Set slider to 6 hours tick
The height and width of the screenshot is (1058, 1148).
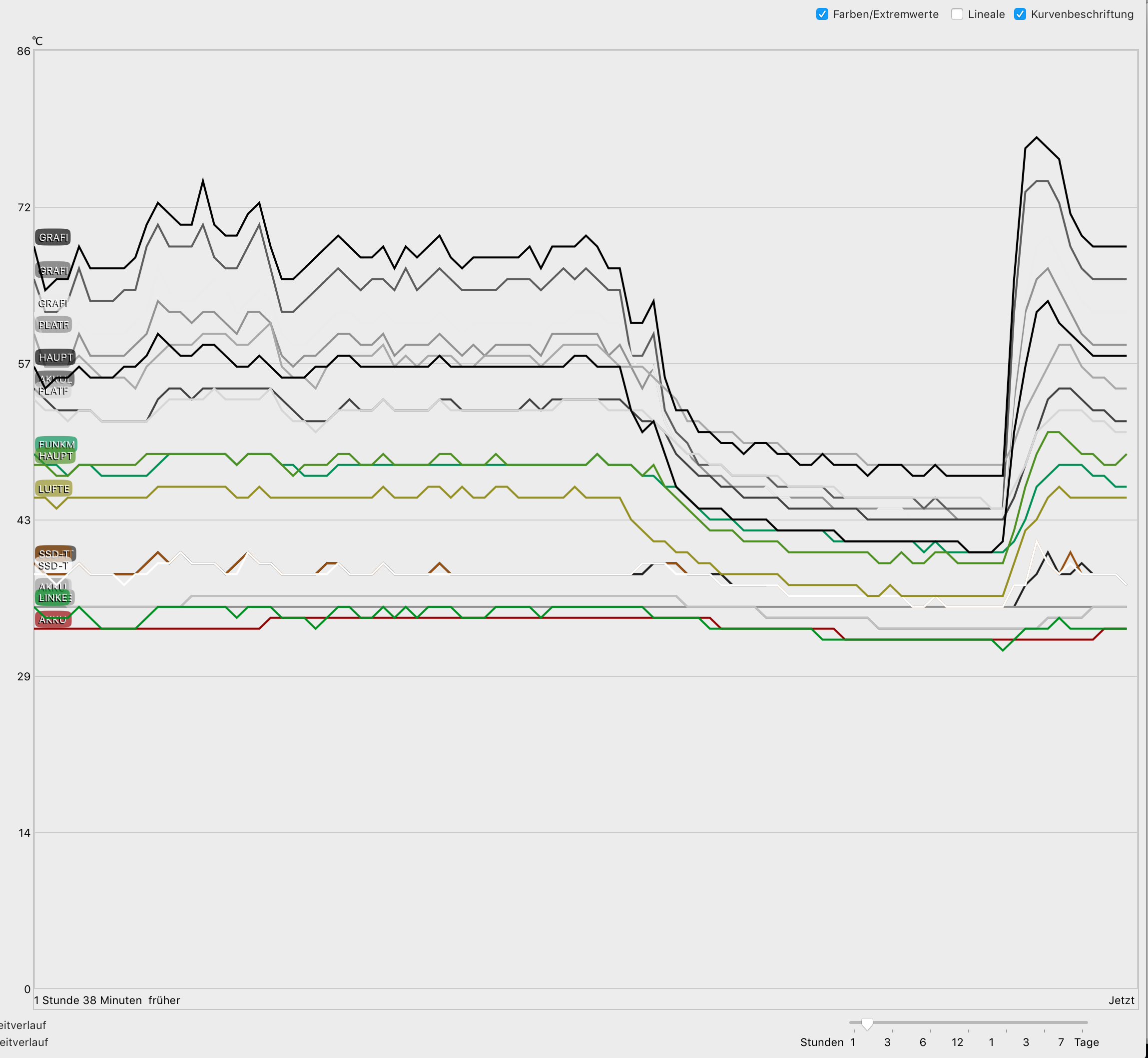point(931,1030)
